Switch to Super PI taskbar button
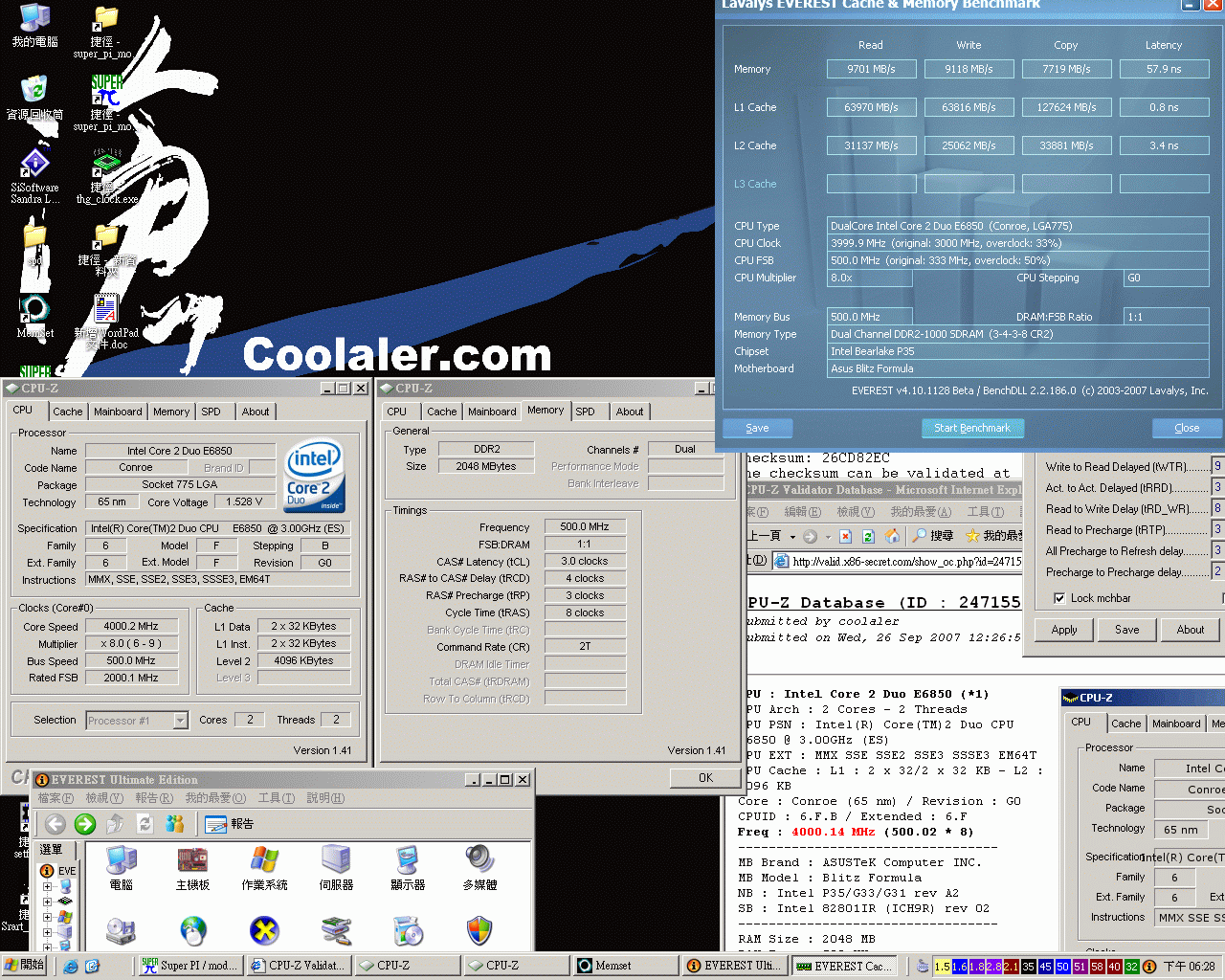1225x980 pixels. click(190, 966)
